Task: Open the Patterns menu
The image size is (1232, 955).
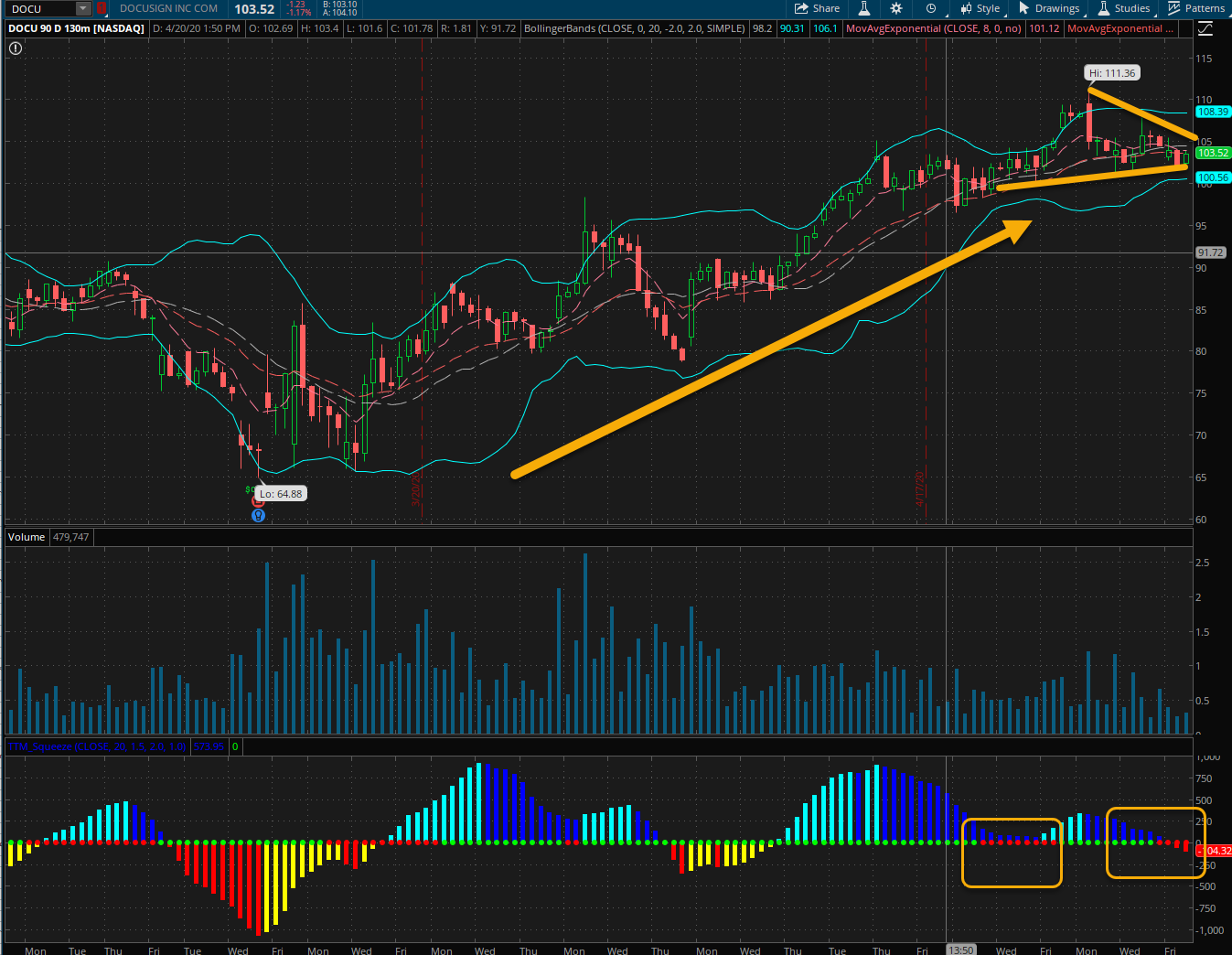Action: tap(1196, 8)
